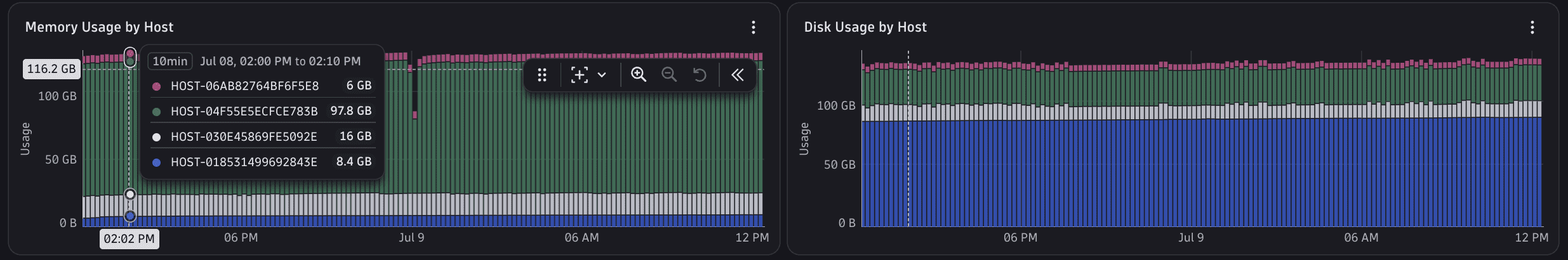Click the Memory Usage by Host title

point(99,27)
